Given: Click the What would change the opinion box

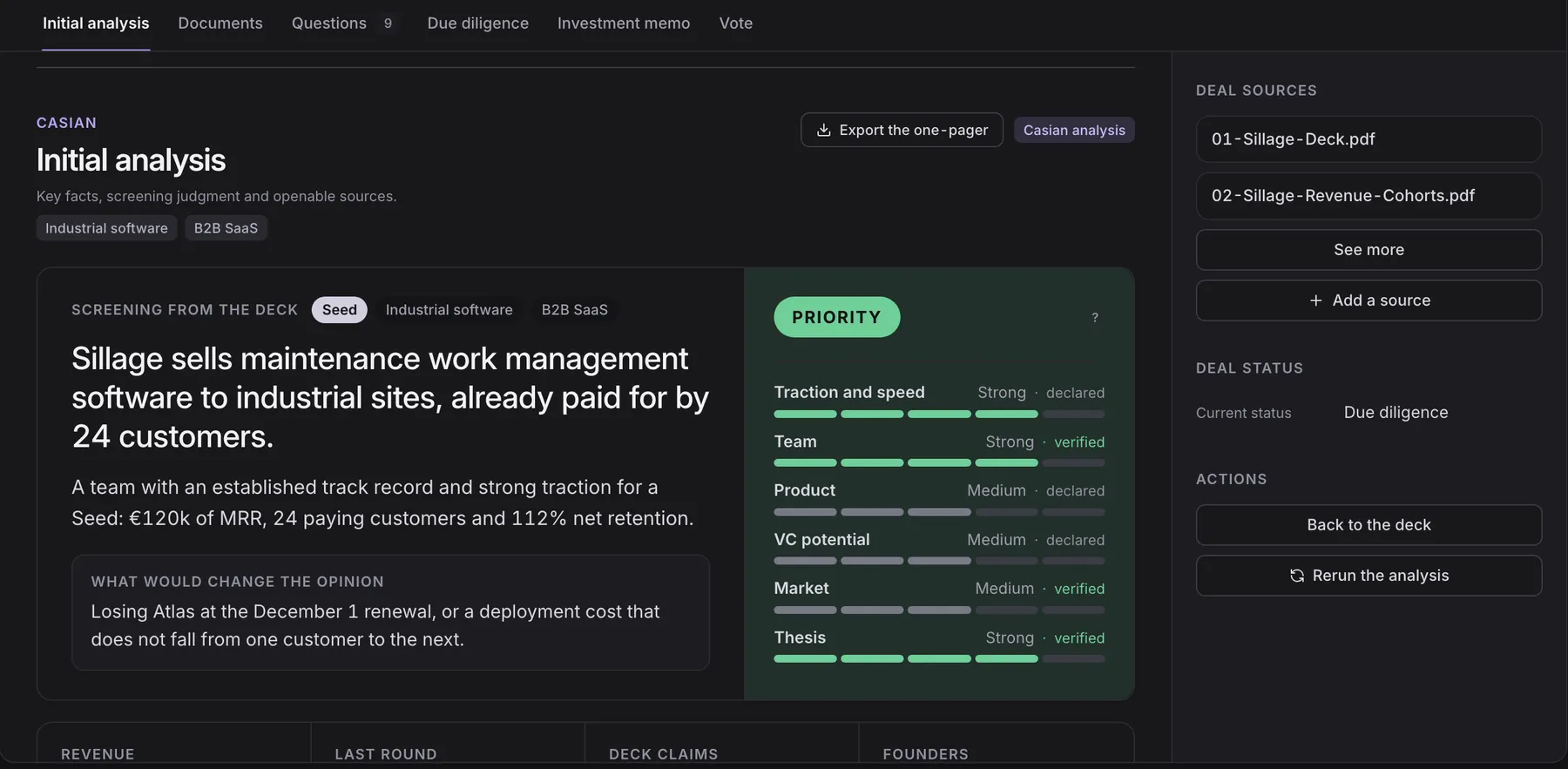Looking at the screenshot, I should (x=390, y=613).
